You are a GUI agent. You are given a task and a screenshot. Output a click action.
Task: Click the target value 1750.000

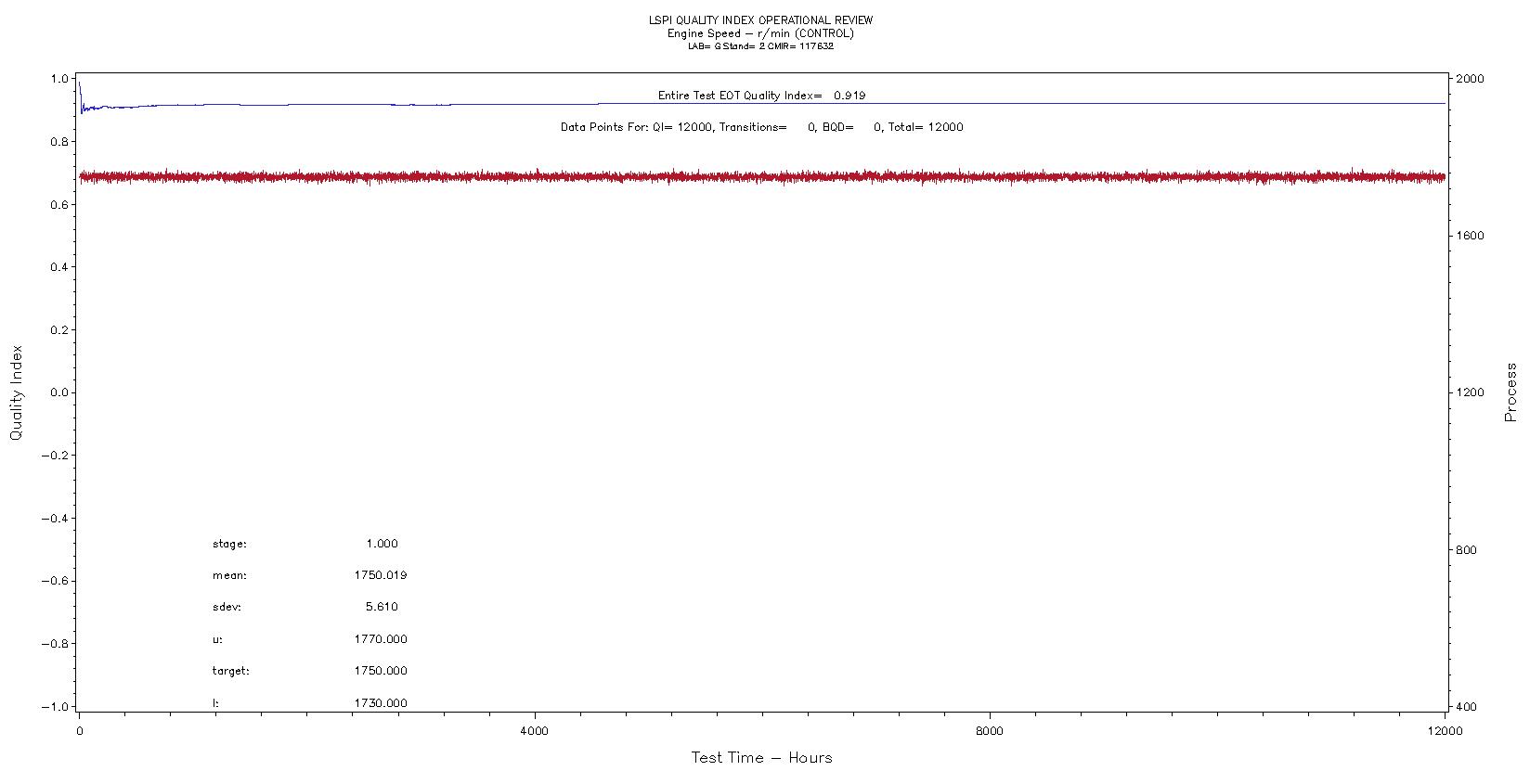[x=381, y=671]
